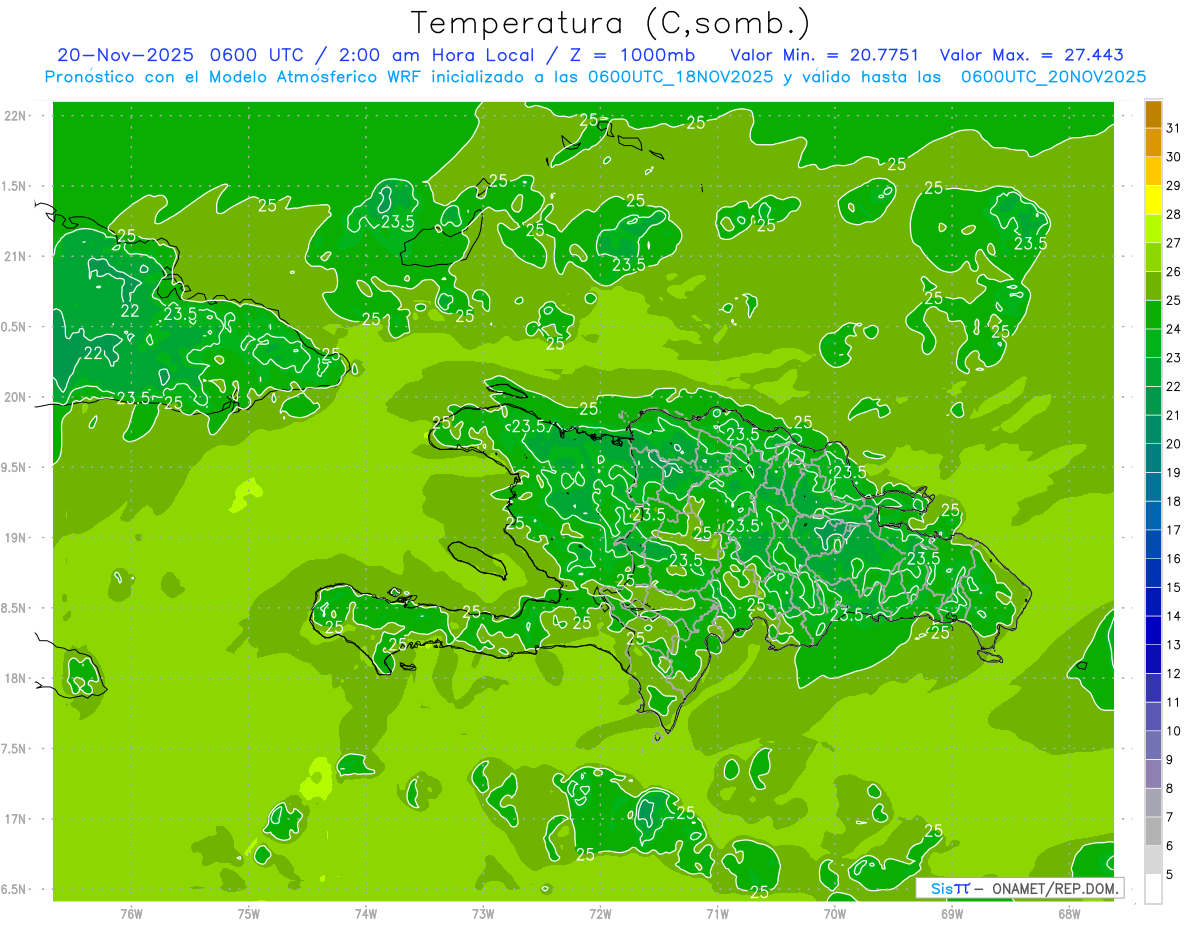Click the "22N" latitude axis label
This screenshot has height=927, width=1200.
[16, 115]
